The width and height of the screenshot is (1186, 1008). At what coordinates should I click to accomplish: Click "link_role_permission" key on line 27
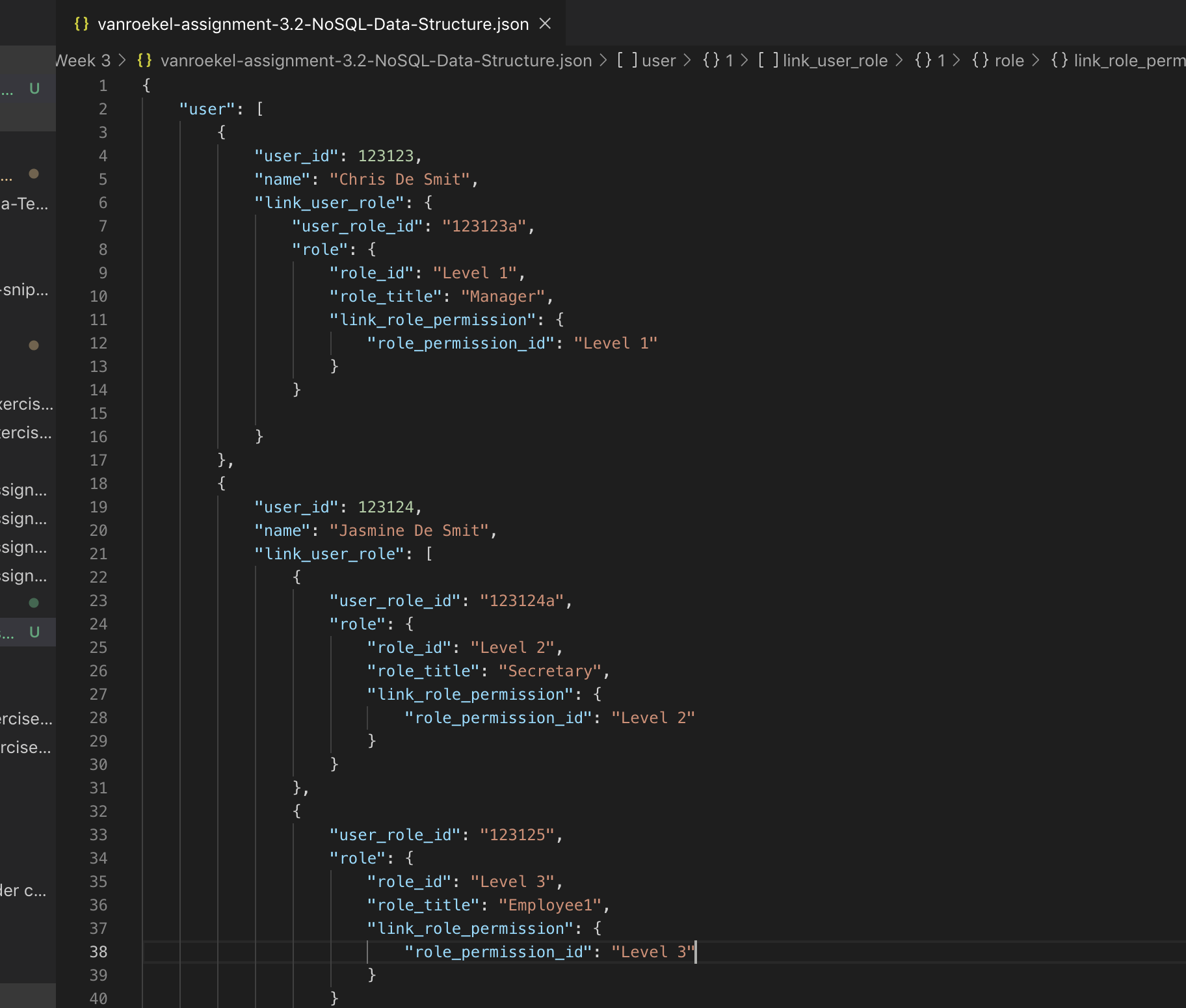click(470, 695)
